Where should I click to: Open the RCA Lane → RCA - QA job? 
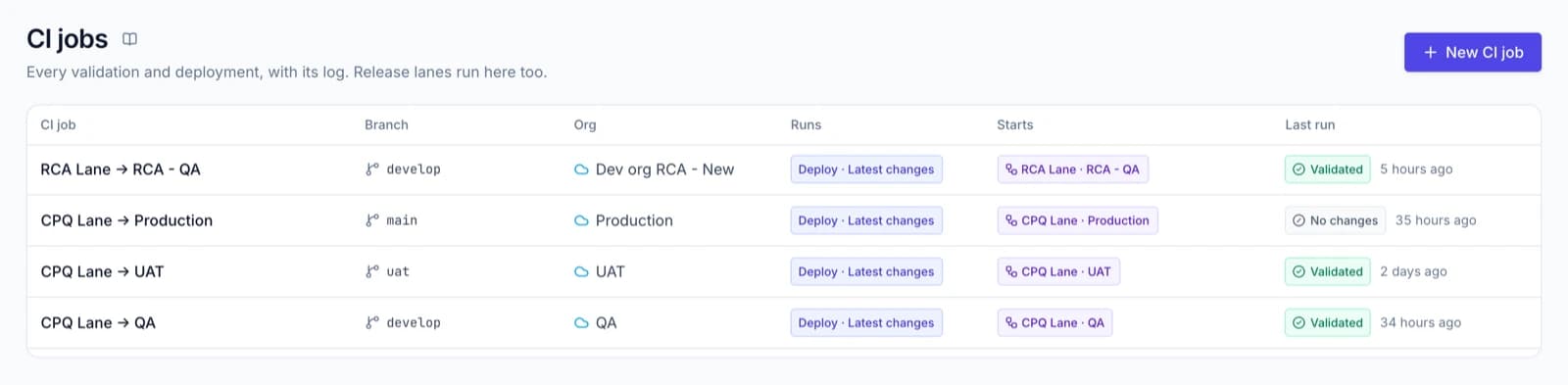point(121,169)
